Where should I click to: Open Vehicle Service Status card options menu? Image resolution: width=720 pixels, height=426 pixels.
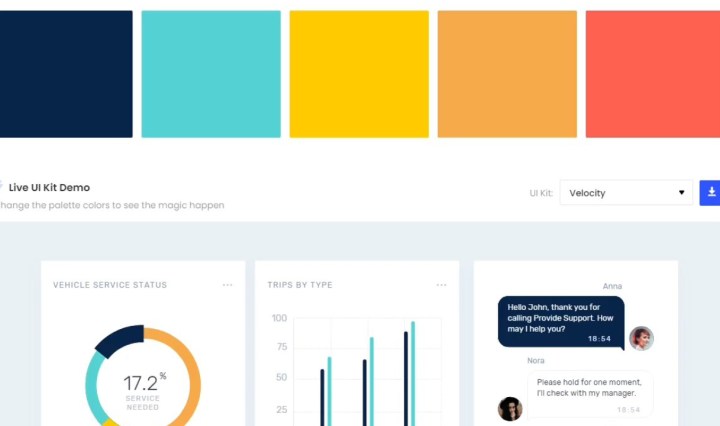pyautogui.click(x=227, y=285)
